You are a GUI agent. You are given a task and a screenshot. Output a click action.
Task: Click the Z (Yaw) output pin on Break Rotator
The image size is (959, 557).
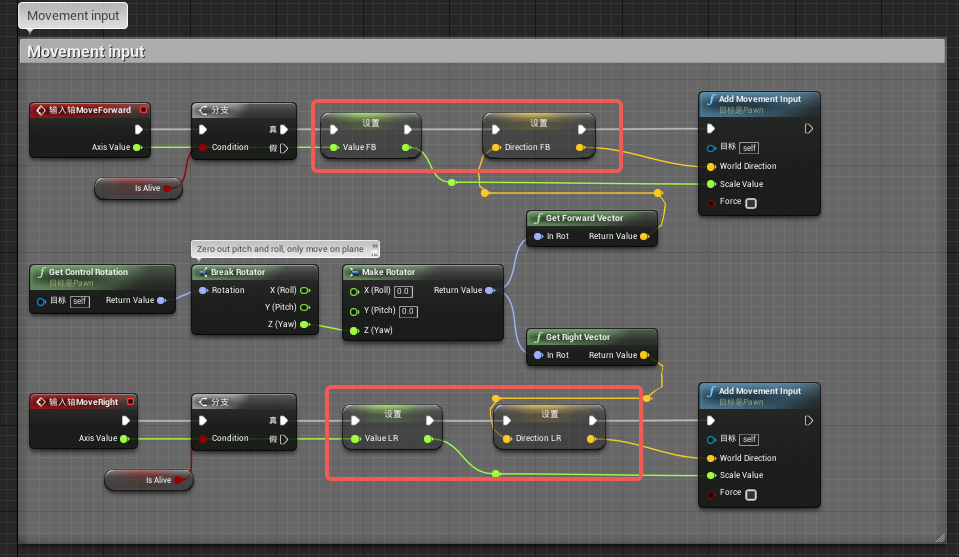(305, 325)
